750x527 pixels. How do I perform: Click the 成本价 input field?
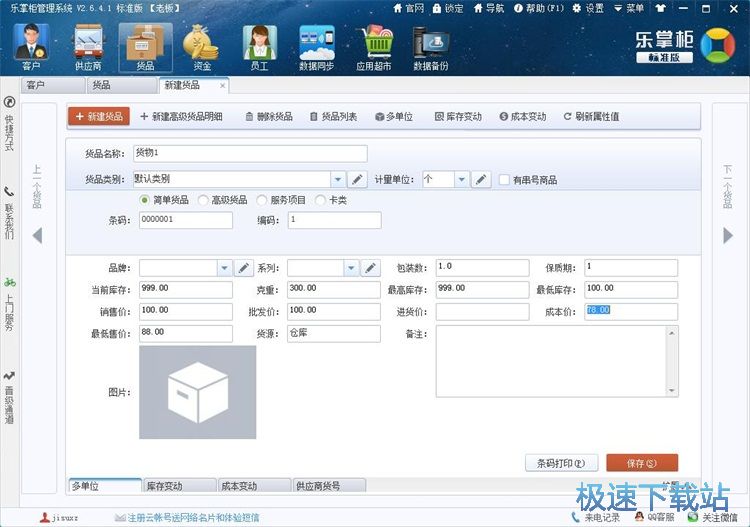tap(631, 312)
